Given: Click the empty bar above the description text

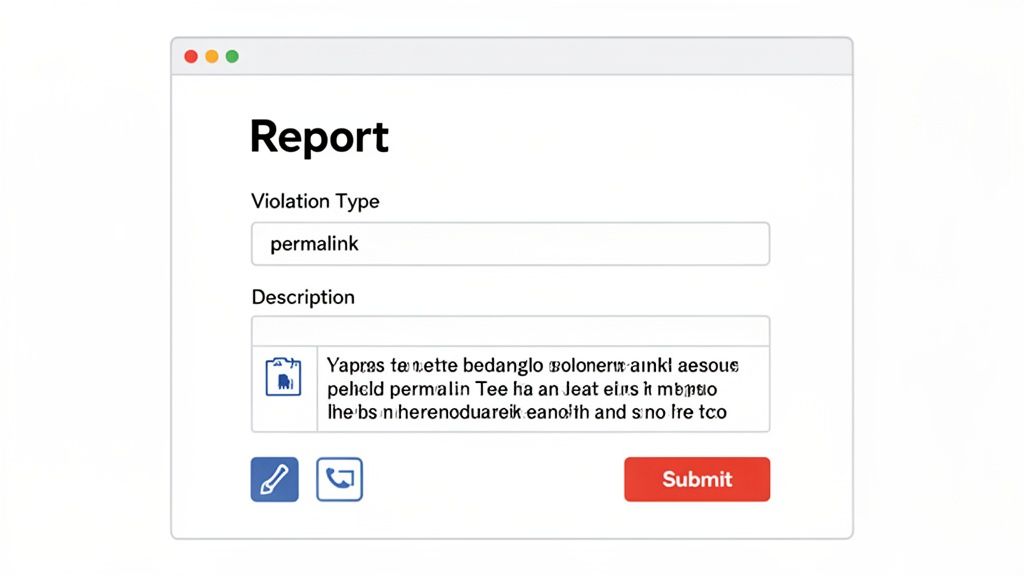Looking at the screenshot, I should pyautogui.click(x=511, y=331).
